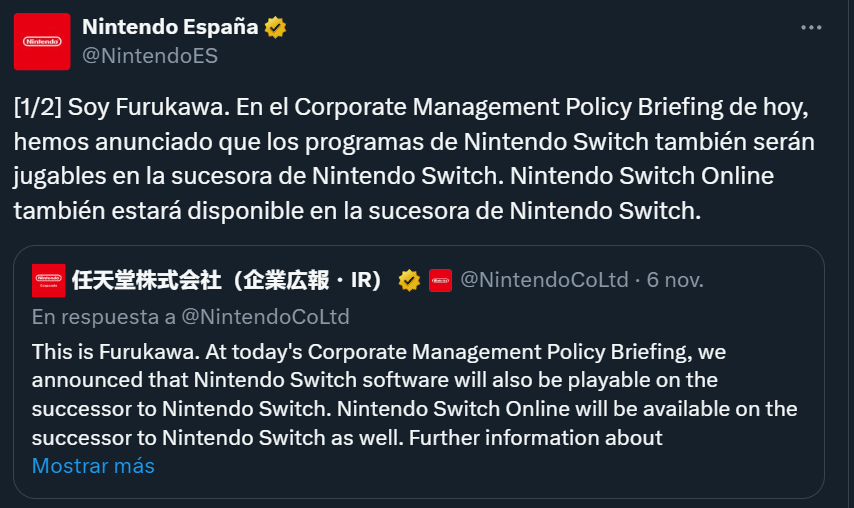The height and width of the screenshot is (508, 854).
Task: Open the More options three-dot menu
Action: (x=812, y=29)
